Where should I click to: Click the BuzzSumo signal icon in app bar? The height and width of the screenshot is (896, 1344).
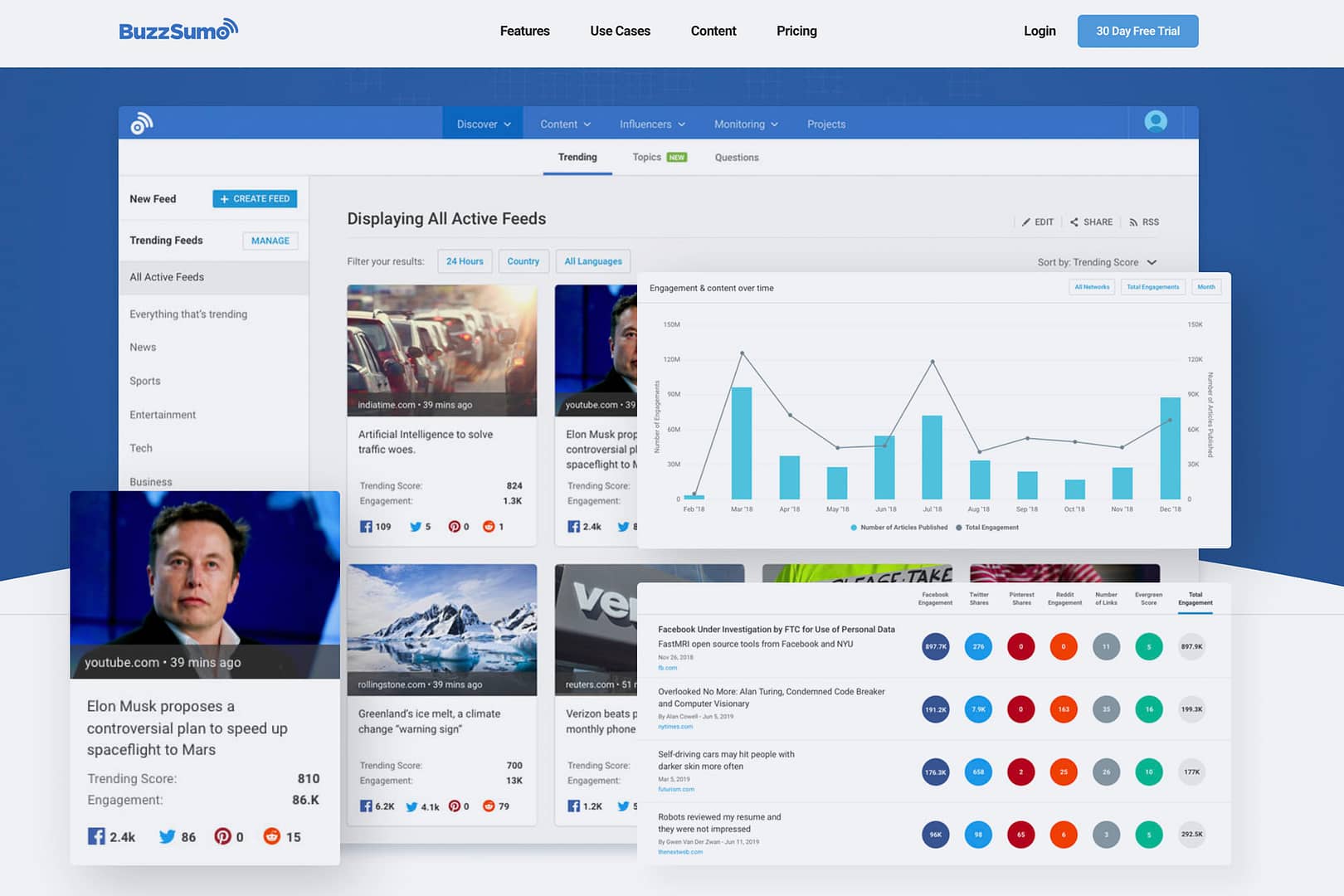(x=142, y=124)
